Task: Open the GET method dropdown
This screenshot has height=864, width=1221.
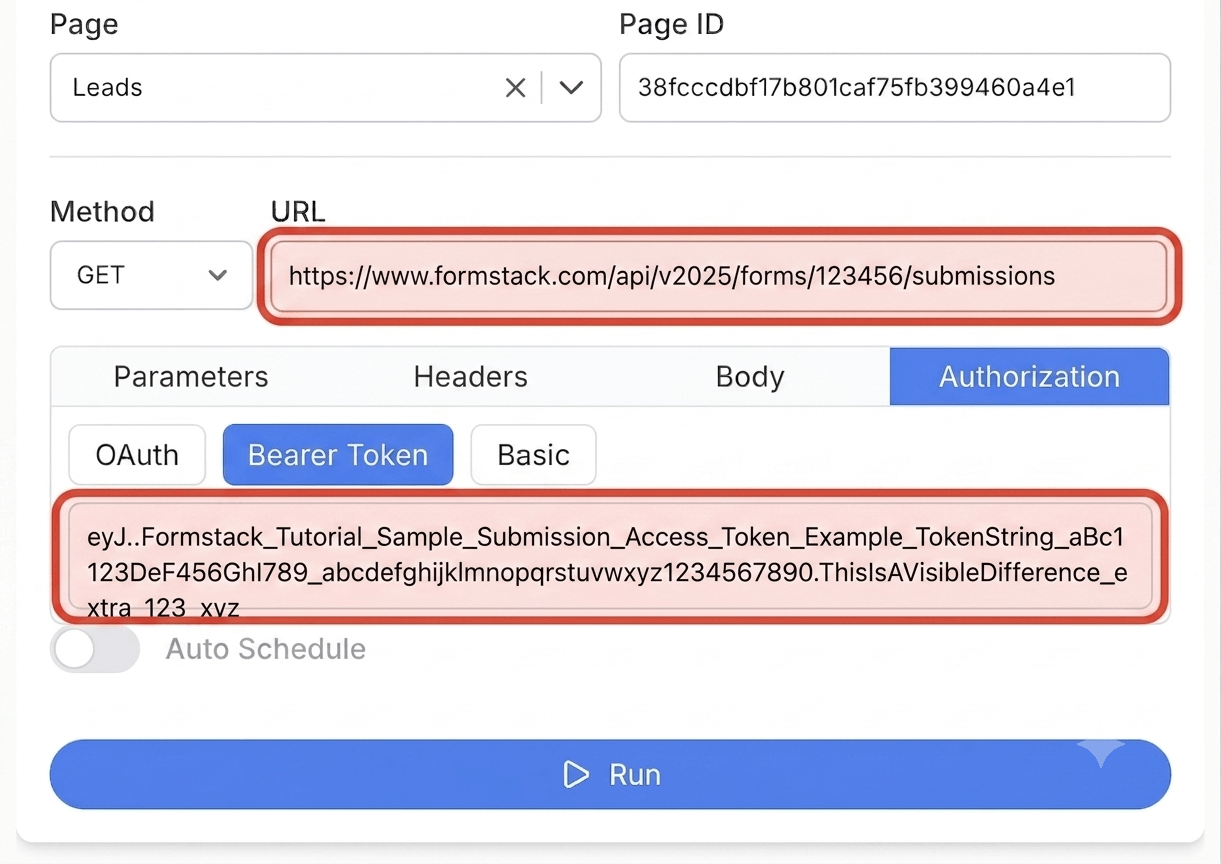Action: [151, 275]
